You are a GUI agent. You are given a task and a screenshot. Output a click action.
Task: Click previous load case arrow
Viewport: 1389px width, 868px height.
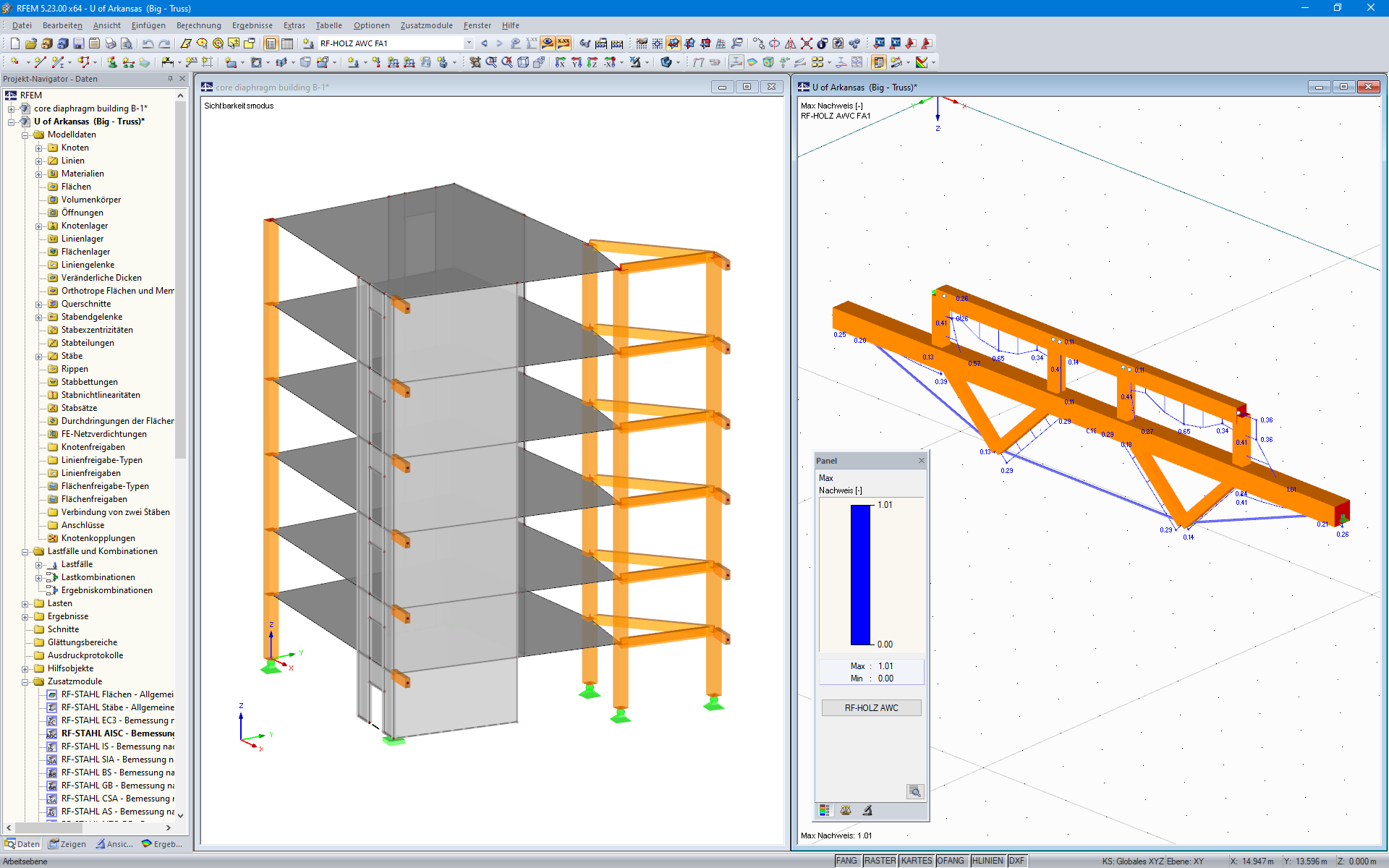(484, 43)
